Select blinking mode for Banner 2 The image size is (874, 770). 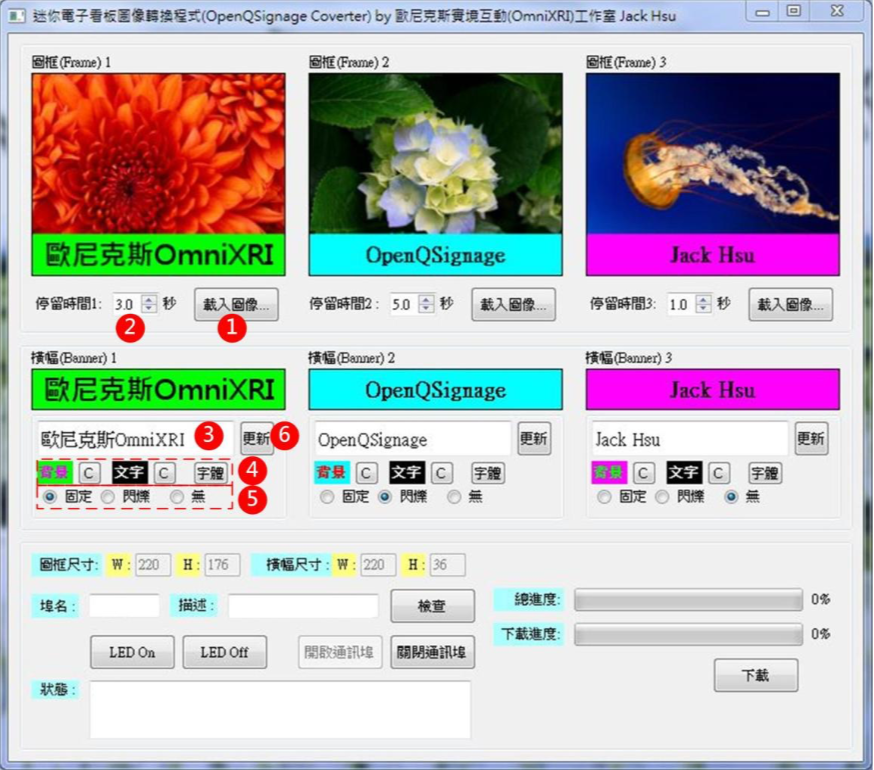[x=385, y=496]
